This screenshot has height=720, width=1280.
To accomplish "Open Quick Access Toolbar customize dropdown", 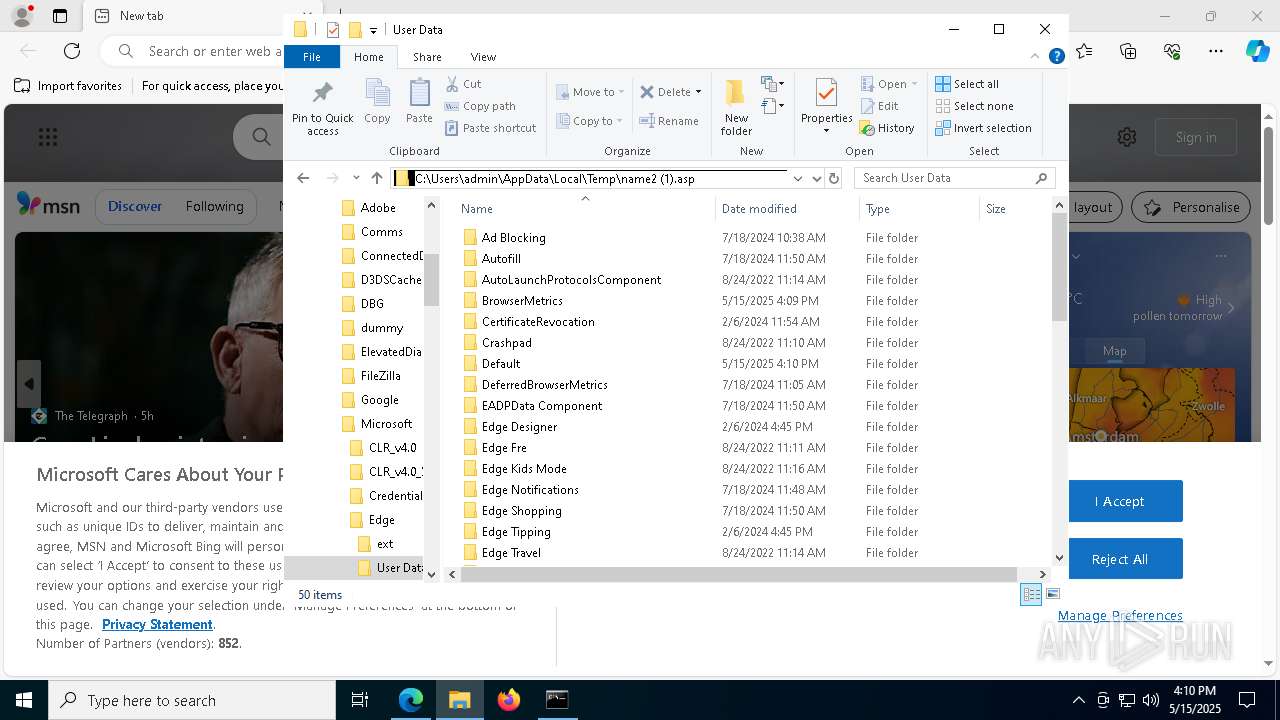I will [373, 30].
